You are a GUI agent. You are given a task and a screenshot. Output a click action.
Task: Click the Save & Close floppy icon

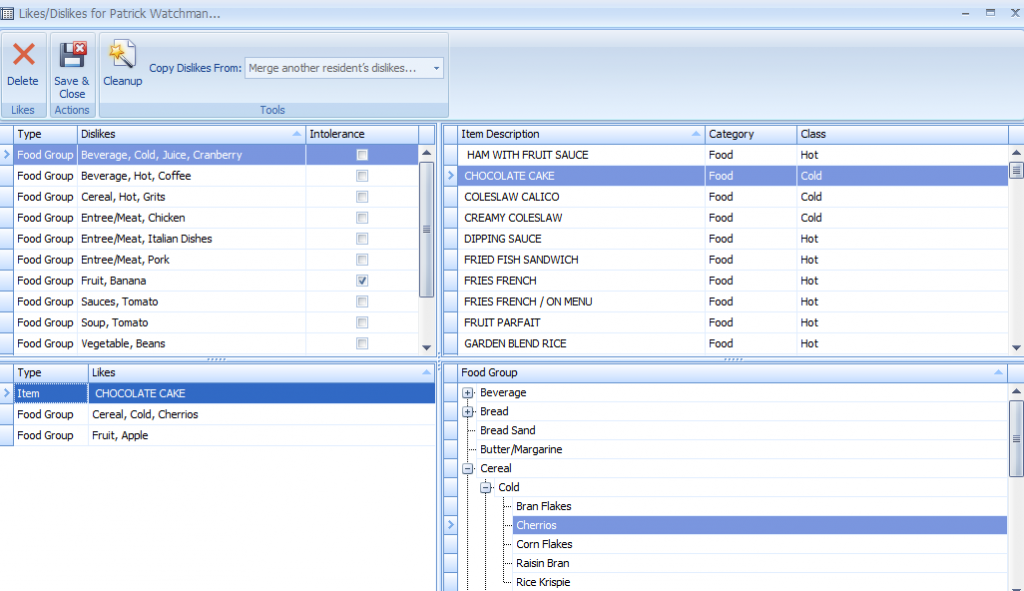(x=72, y=56)
